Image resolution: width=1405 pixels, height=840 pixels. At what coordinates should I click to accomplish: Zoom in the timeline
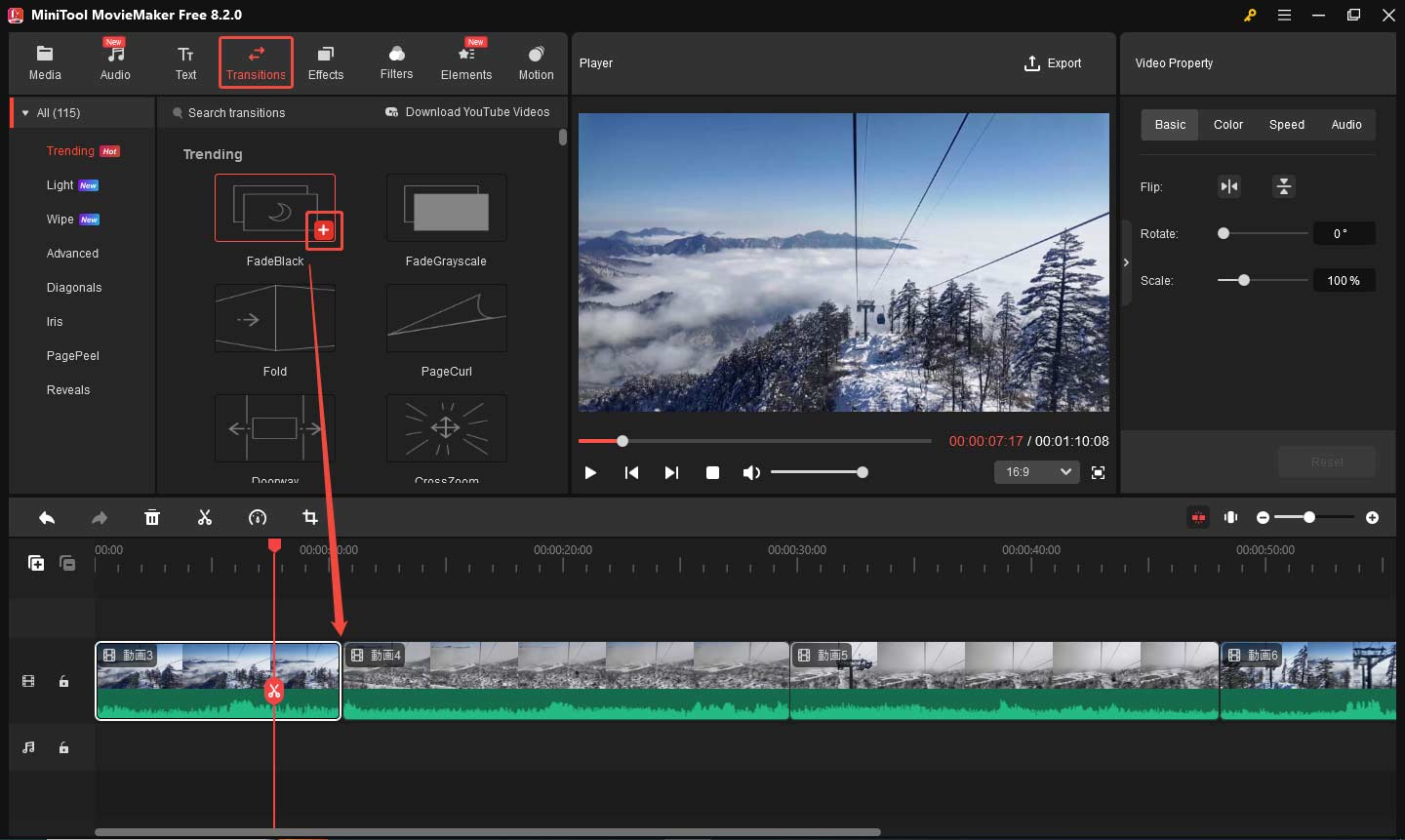click(x=1372, y=517)
